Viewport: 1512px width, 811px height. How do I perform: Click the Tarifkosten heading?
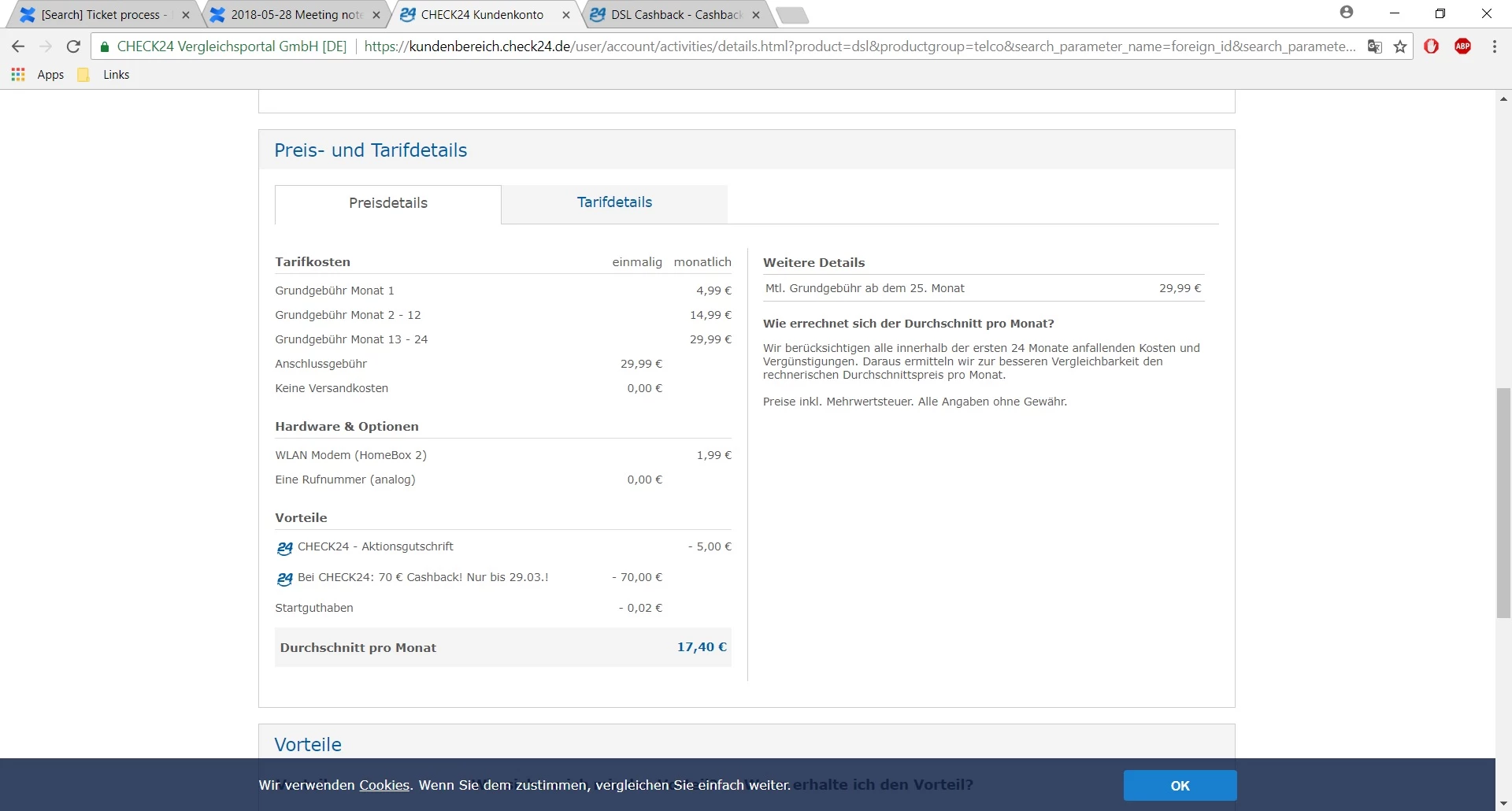(x=313, y=262)
